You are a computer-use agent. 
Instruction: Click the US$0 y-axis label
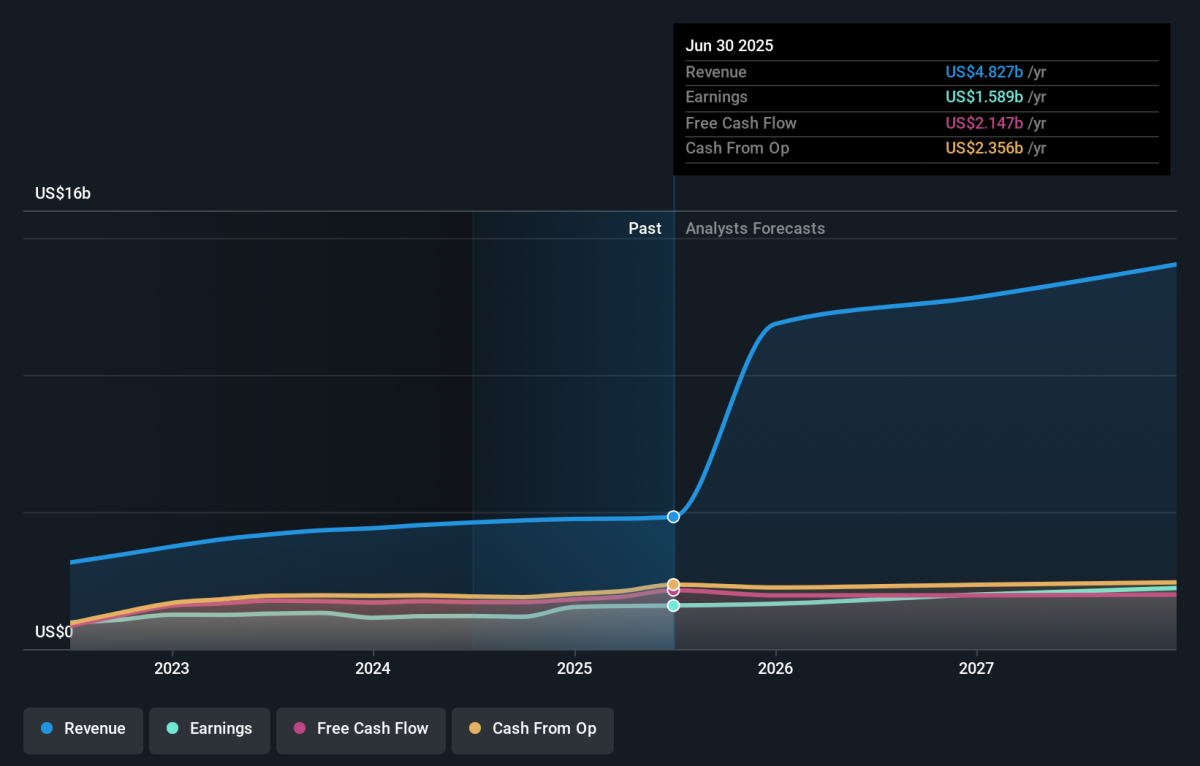[54, 632]
